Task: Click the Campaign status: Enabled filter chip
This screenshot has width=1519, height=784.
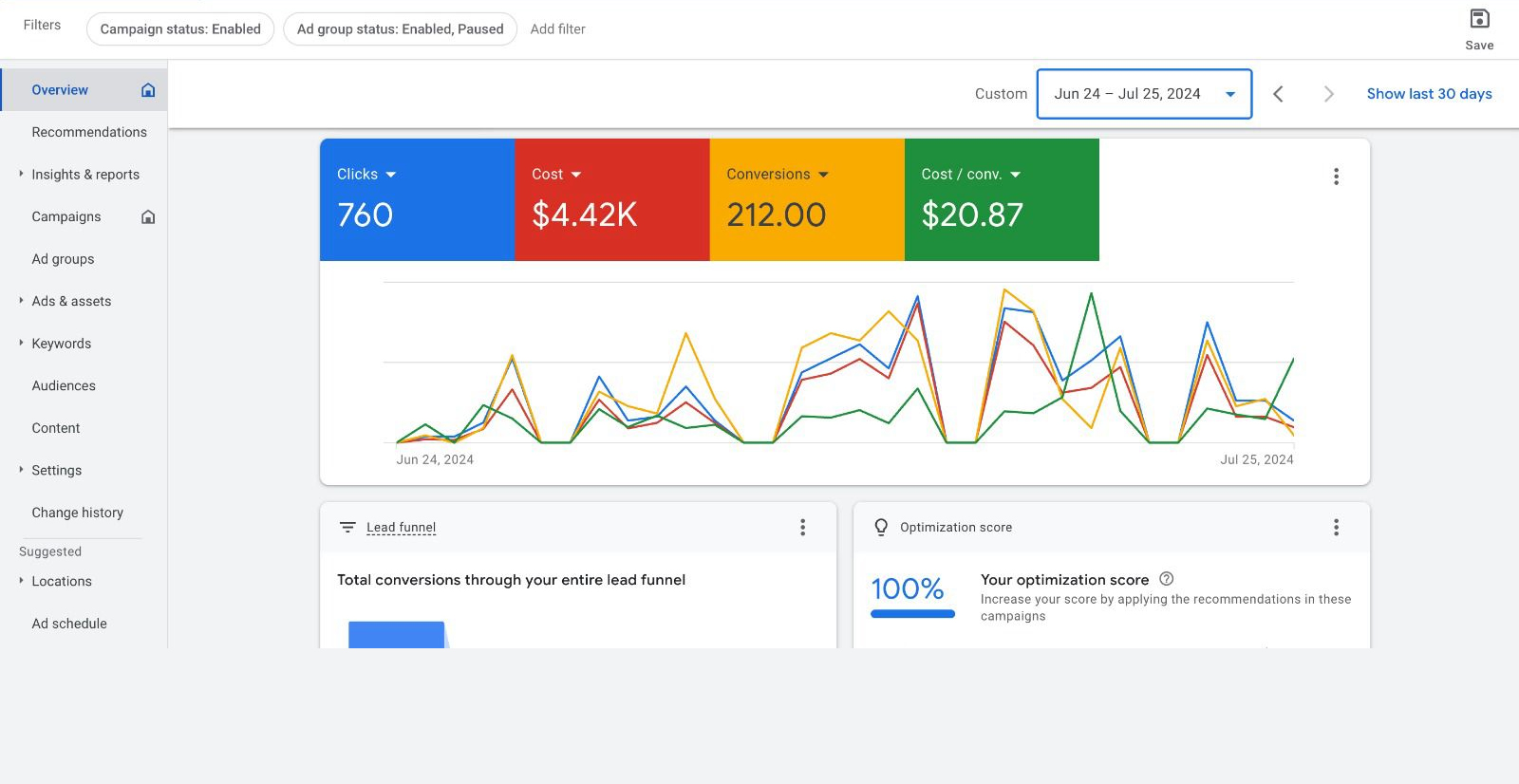Action: pos(180,29)
